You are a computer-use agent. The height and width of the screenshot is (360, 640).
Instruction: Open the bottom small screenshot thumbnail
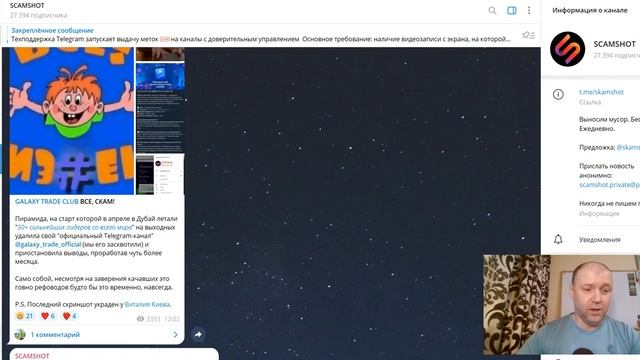(x=160, y=174)
